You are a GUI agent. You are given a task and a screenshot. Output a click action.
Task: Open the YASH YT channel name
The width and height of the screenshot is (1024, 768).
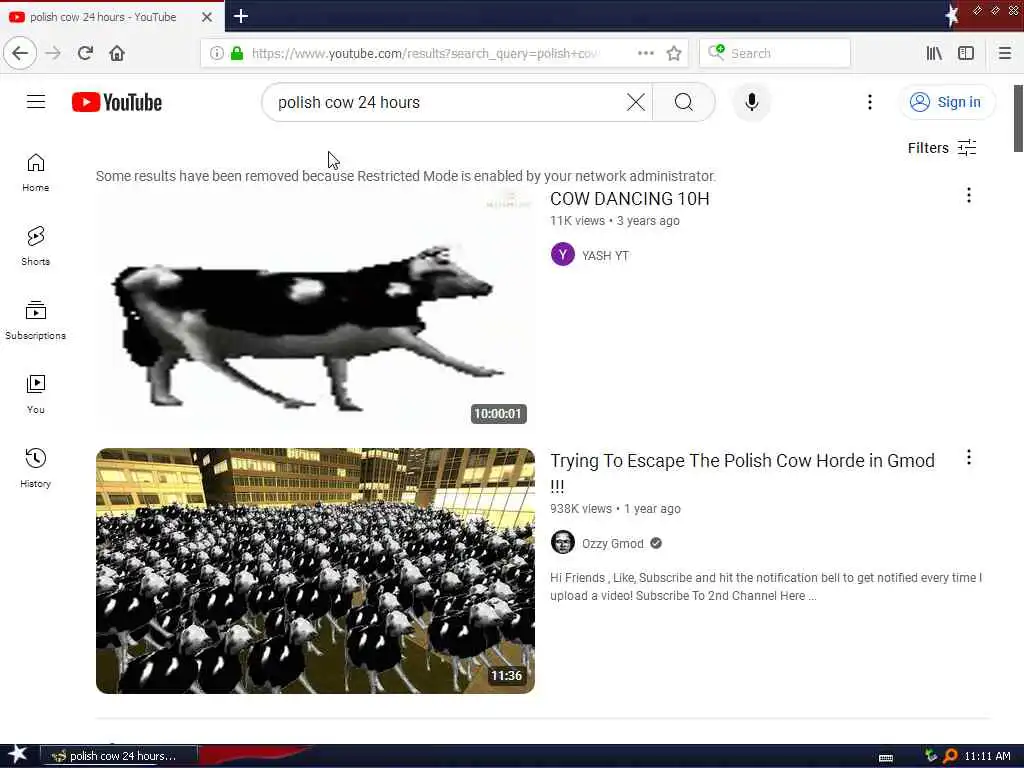[605, 255]
